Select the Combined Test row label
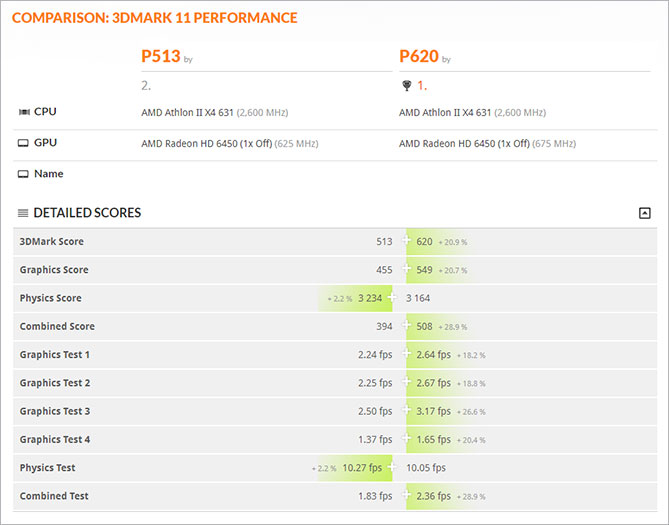669x525 pixels. 54,496
